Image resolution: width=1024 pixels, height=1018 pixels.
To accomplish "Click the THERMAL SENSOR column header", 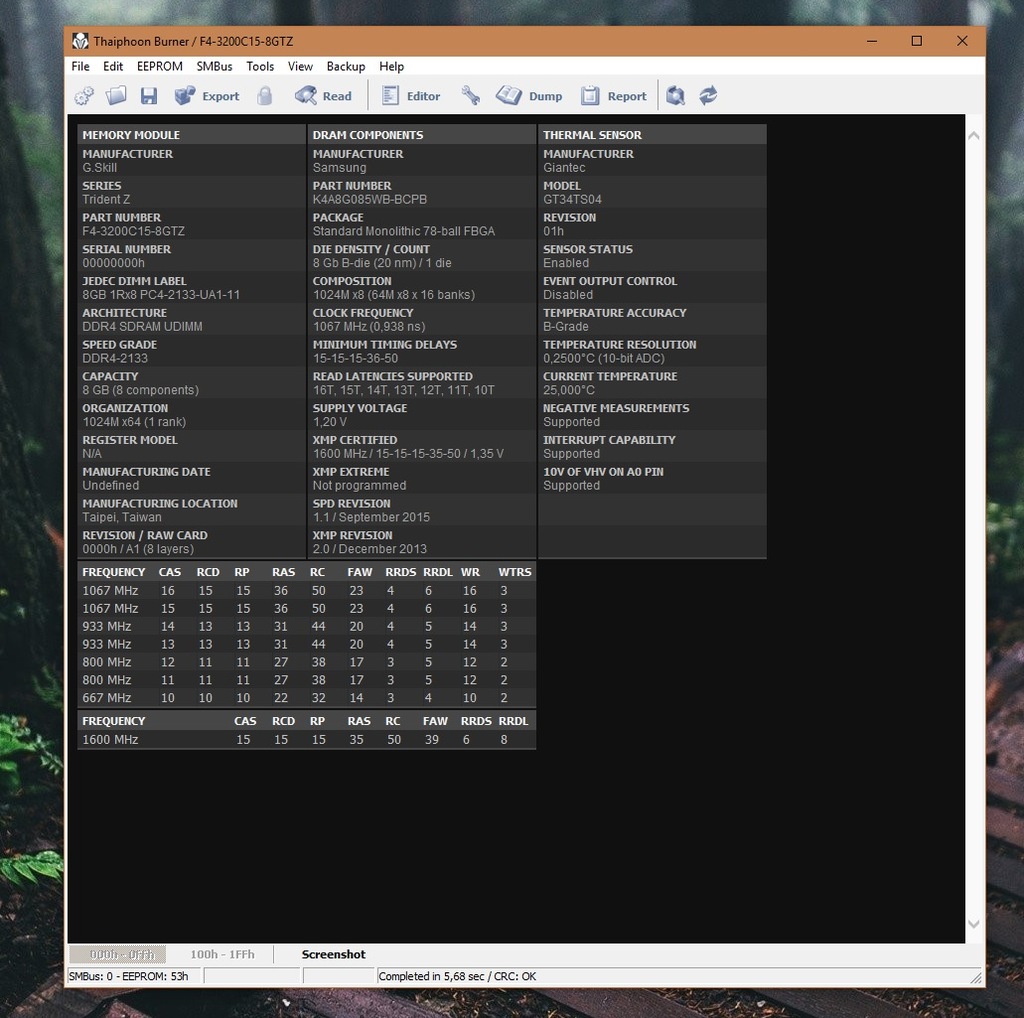I will tap(652, 135).
